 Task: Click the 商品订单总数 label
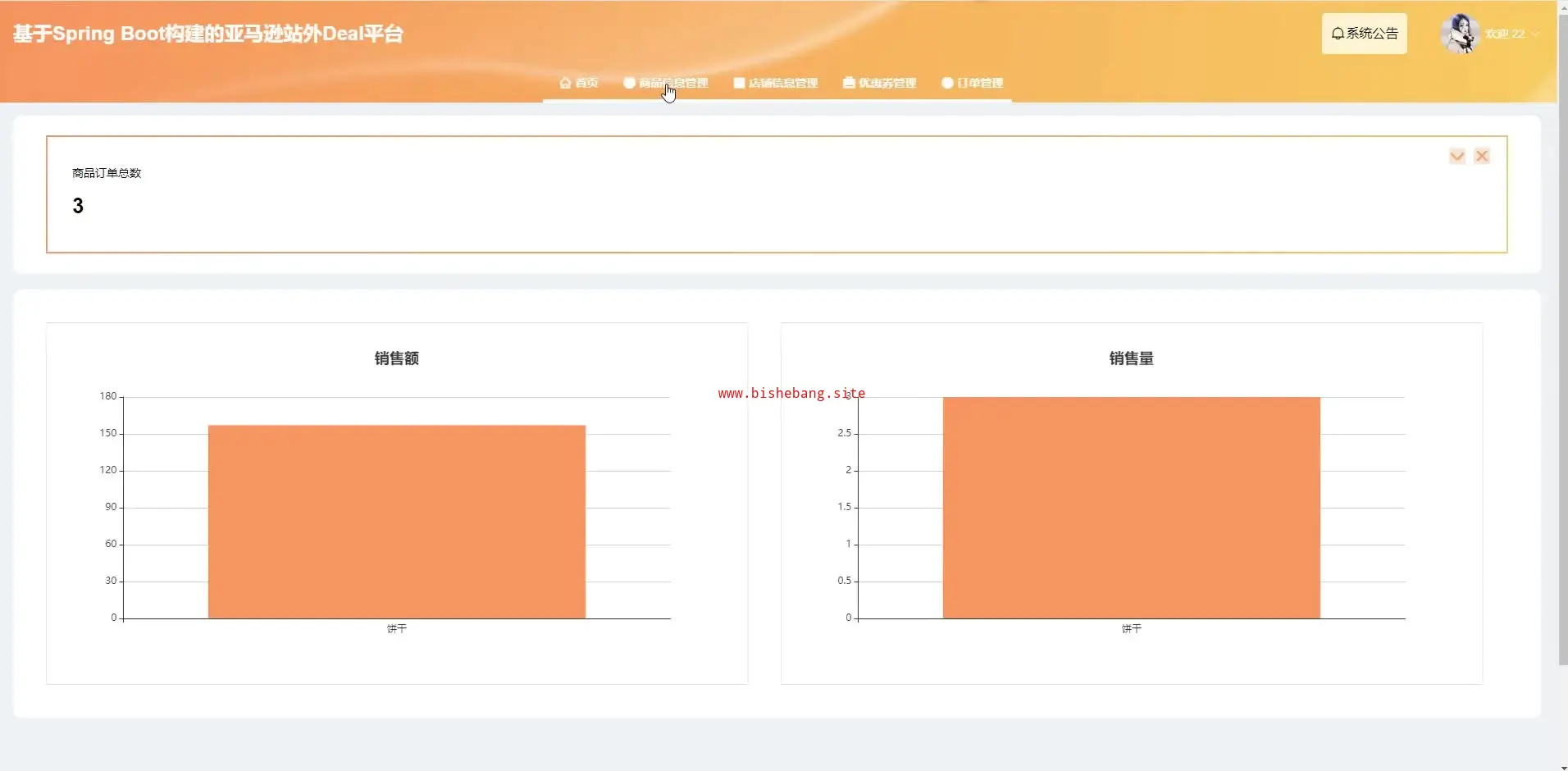pyautogui.click(x=107, y=173)
